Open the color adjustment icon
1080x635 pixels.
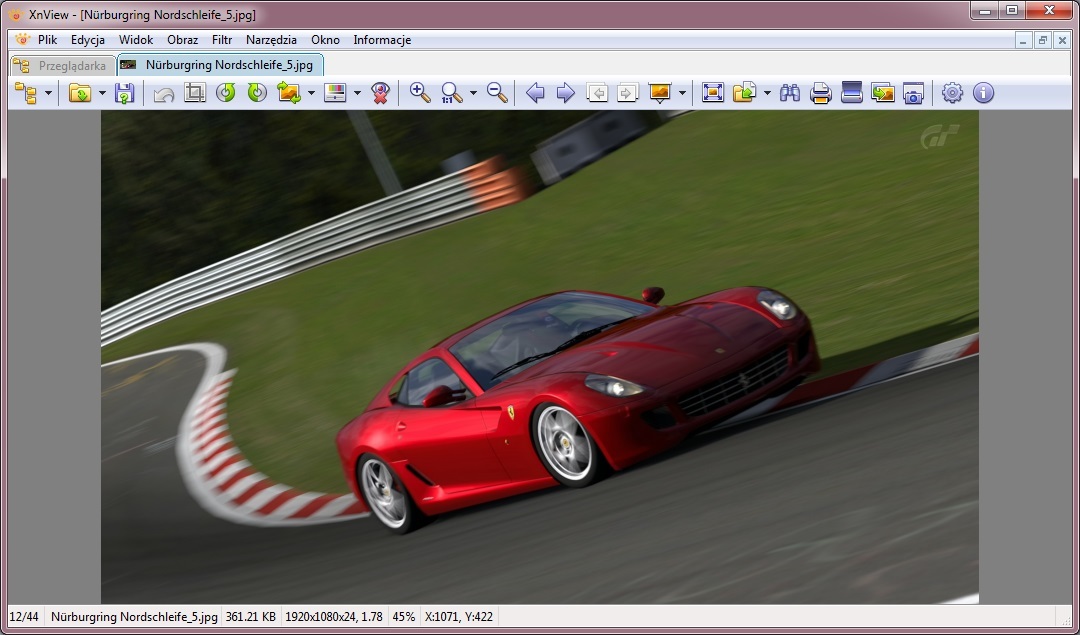pyautogui.click(x=335, y=92)
